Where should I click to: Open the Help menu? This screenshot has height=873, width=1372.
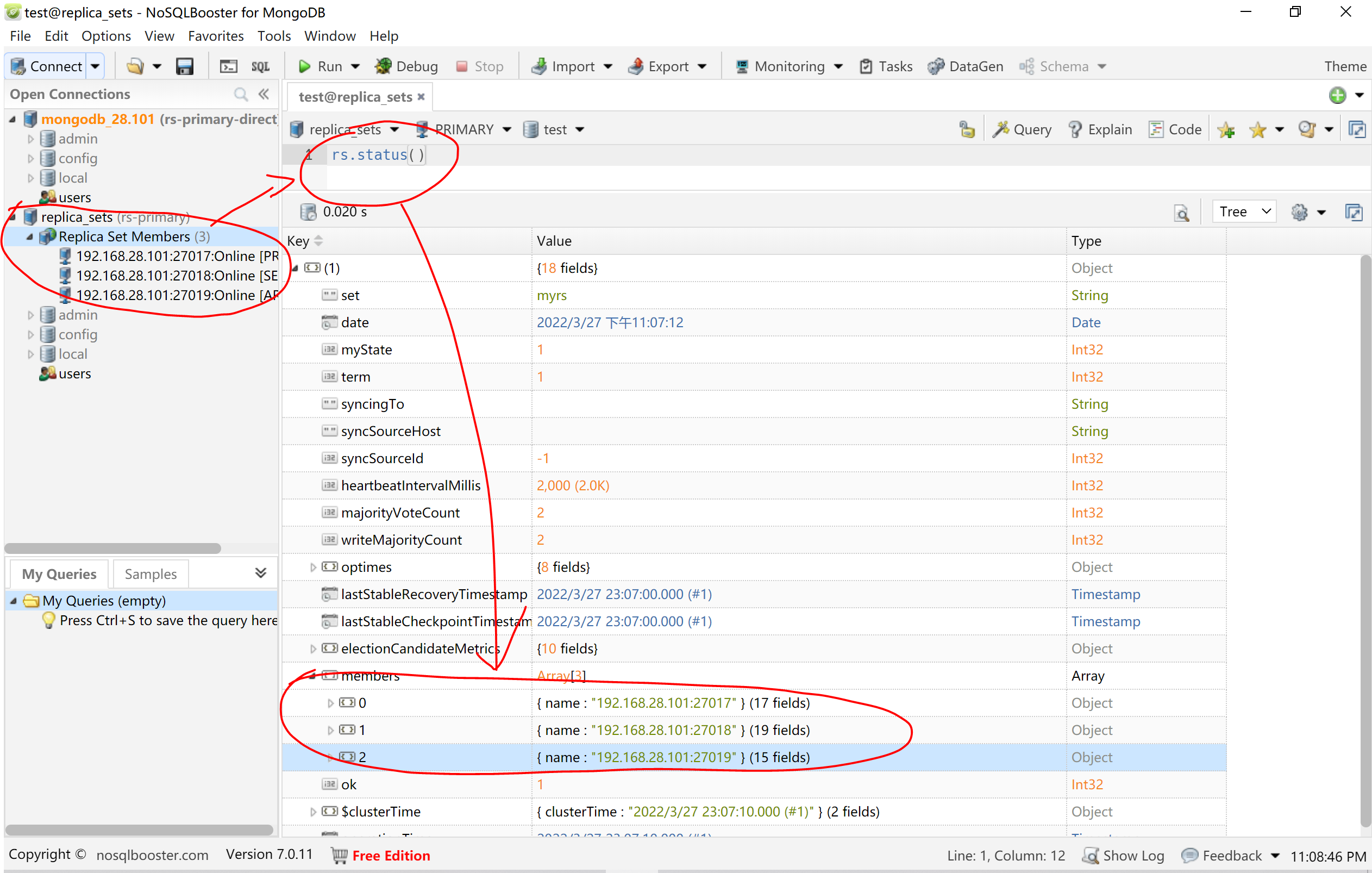384,36
